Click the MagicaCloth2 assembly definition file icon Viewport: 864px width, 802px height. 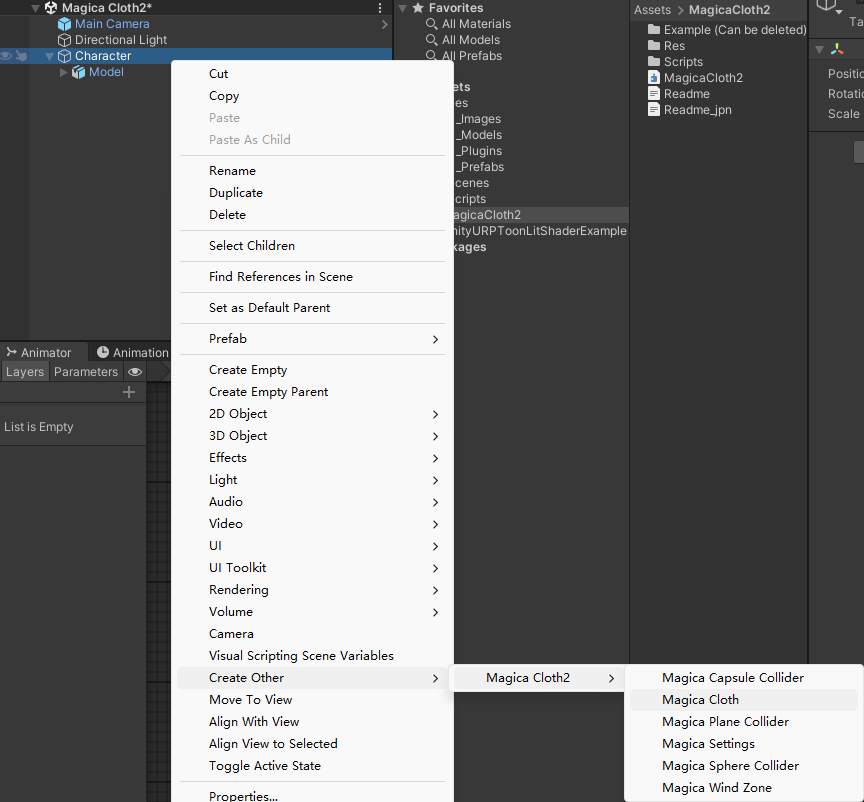tap(654, 78)
